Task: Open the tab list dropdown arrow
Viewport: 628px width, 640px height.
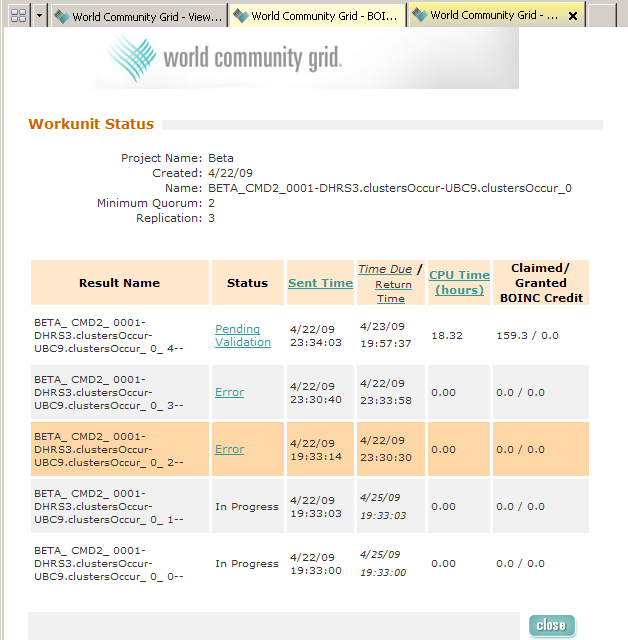Action: (x=39, y=16)
